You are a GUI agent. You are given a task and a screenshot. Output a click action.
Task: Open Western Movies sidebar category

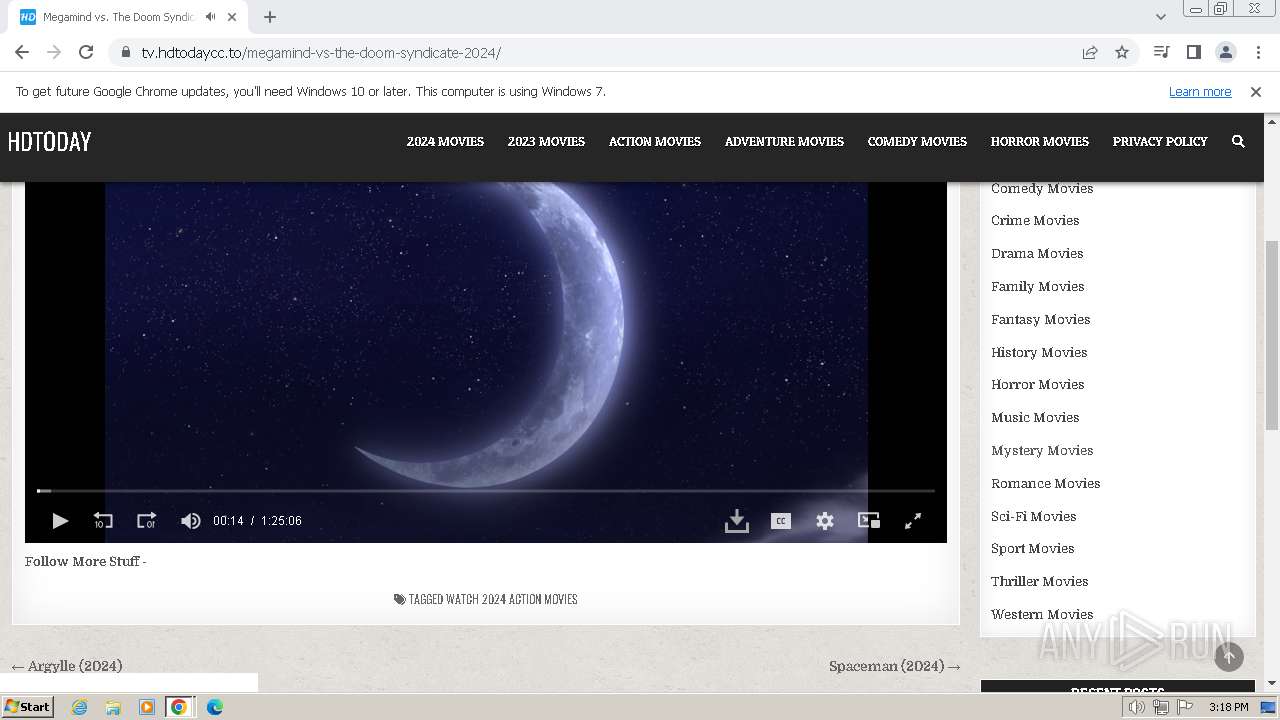coord(1042,615)
